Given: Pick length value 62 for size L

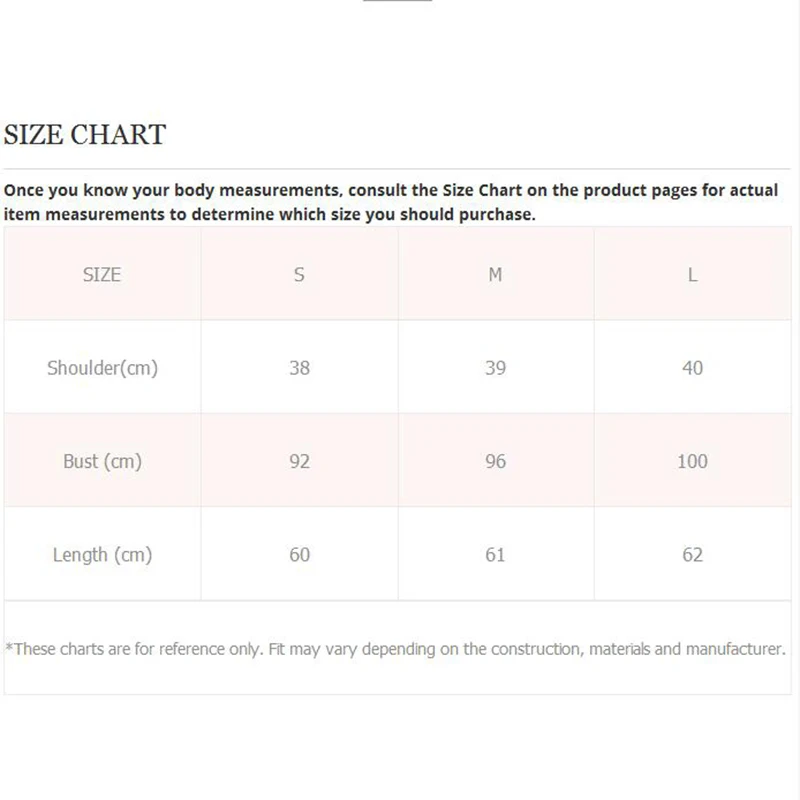Looking at the screenshot, I should tap(692, 555).
